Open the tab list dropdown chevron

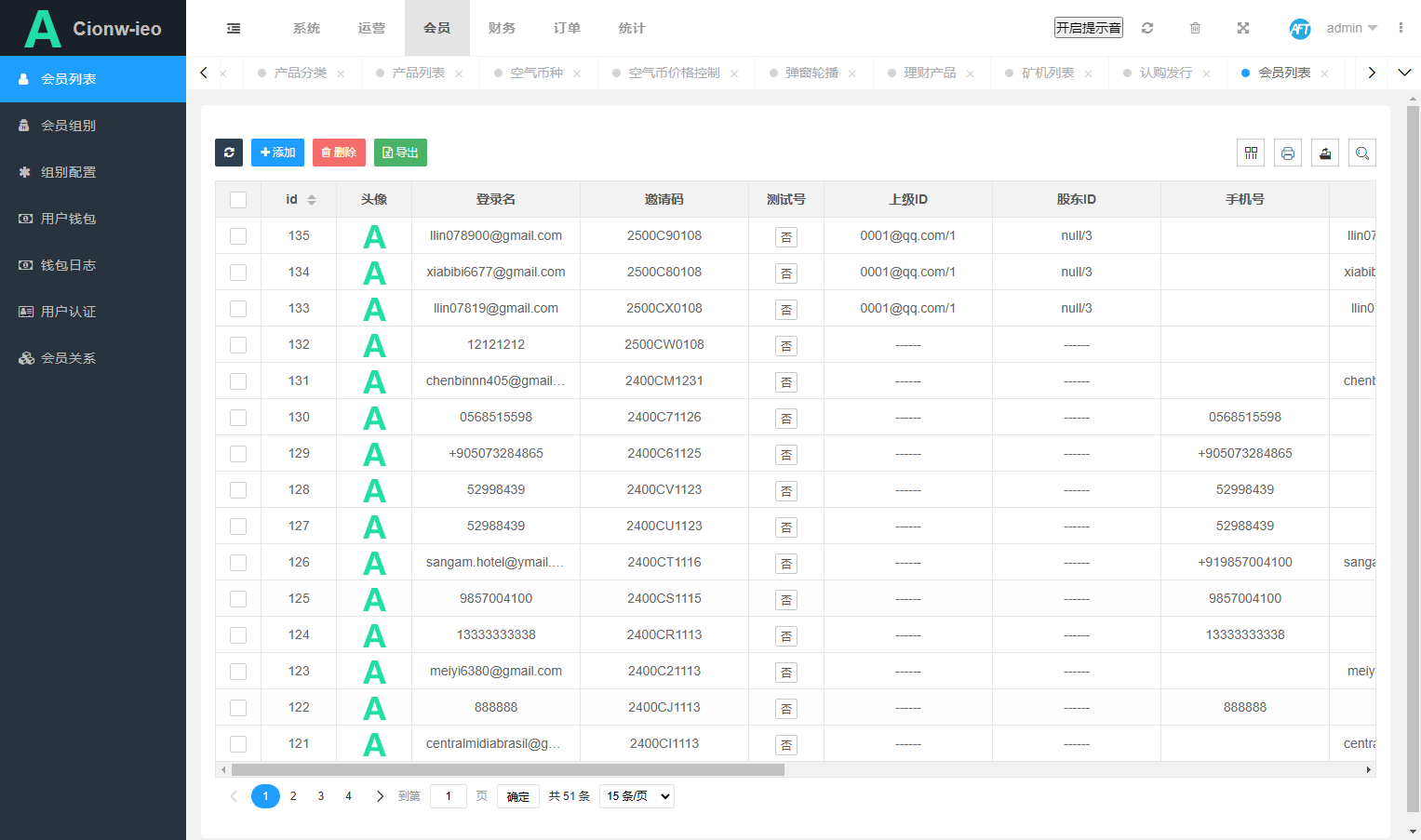pos(1405,73)
